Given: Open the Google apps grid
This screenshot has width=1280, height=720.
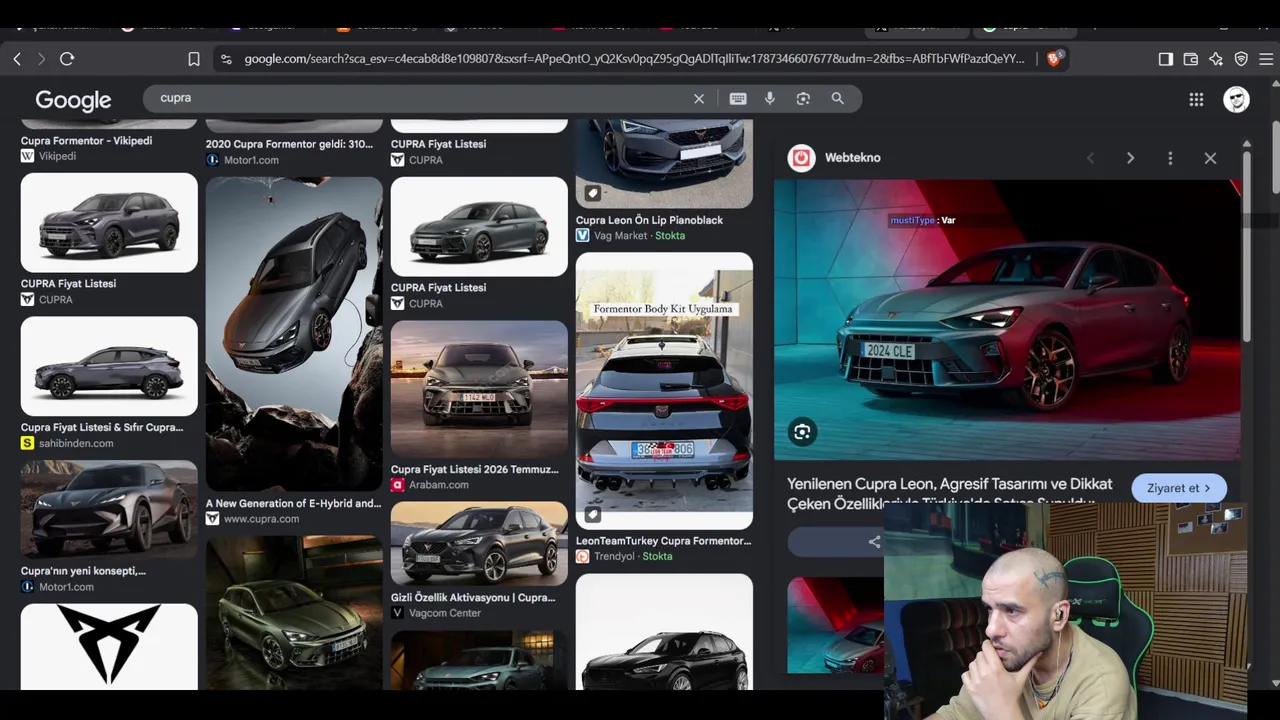Looking at the screenshot, I should click(1196, 99).
